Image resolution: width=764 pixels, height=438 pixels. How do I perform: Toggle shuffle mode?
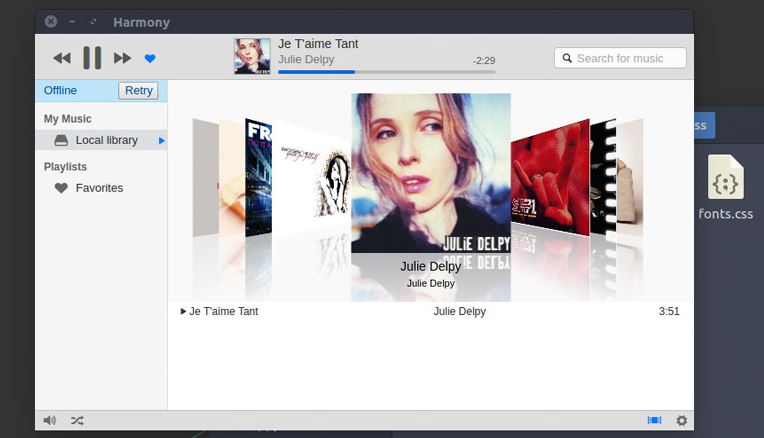click(77, 420)
